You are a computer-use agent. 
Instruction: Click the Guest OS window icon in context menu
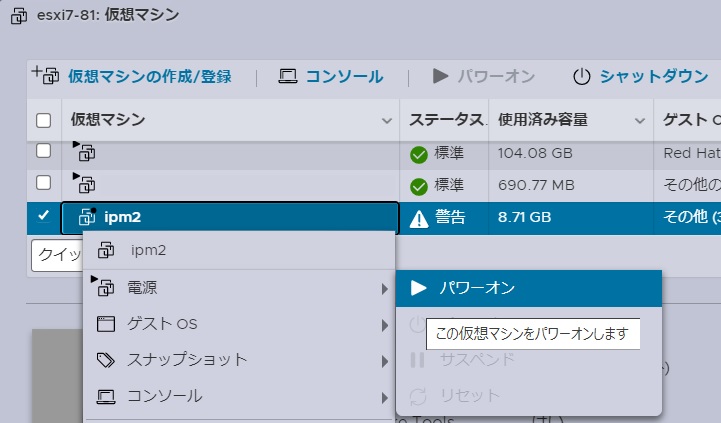click(106, 324)
